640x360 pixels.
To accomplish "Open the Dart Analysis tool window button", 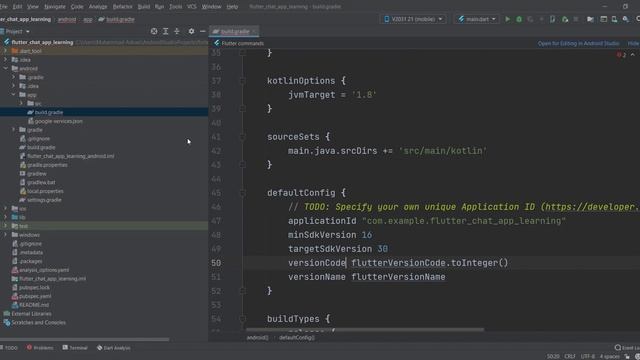I will (x=113, y=348).
